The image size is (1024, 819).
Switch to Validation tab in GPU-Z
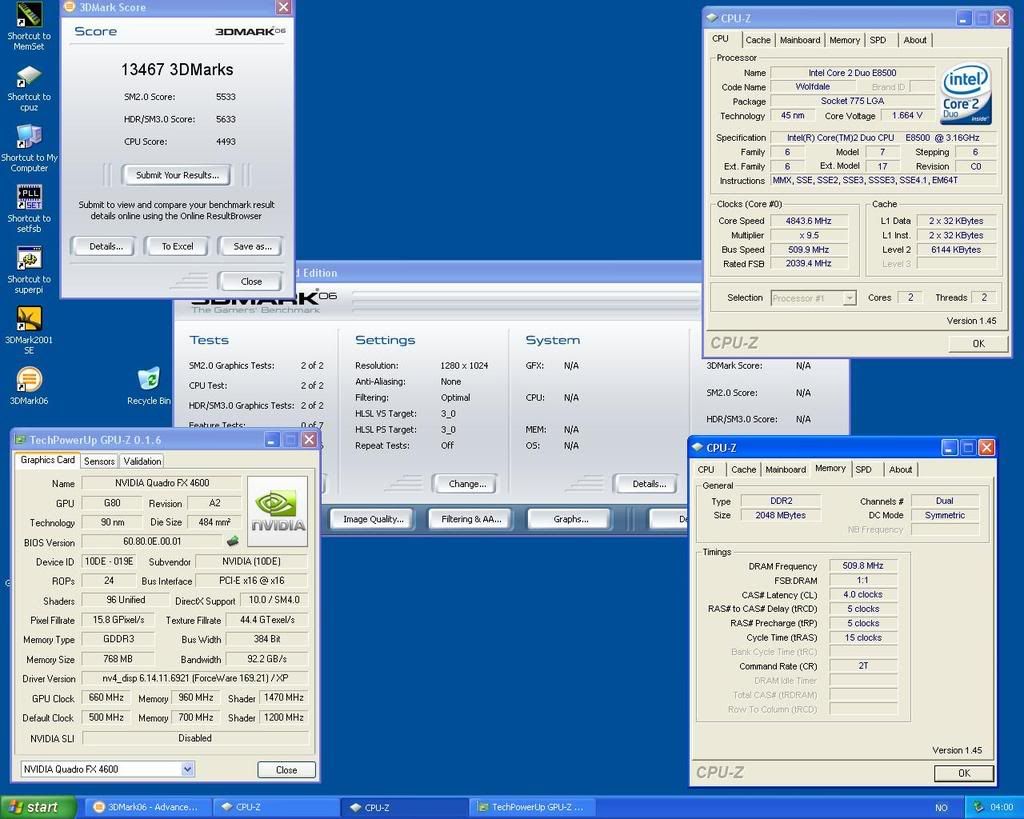[x=142, y=461]
